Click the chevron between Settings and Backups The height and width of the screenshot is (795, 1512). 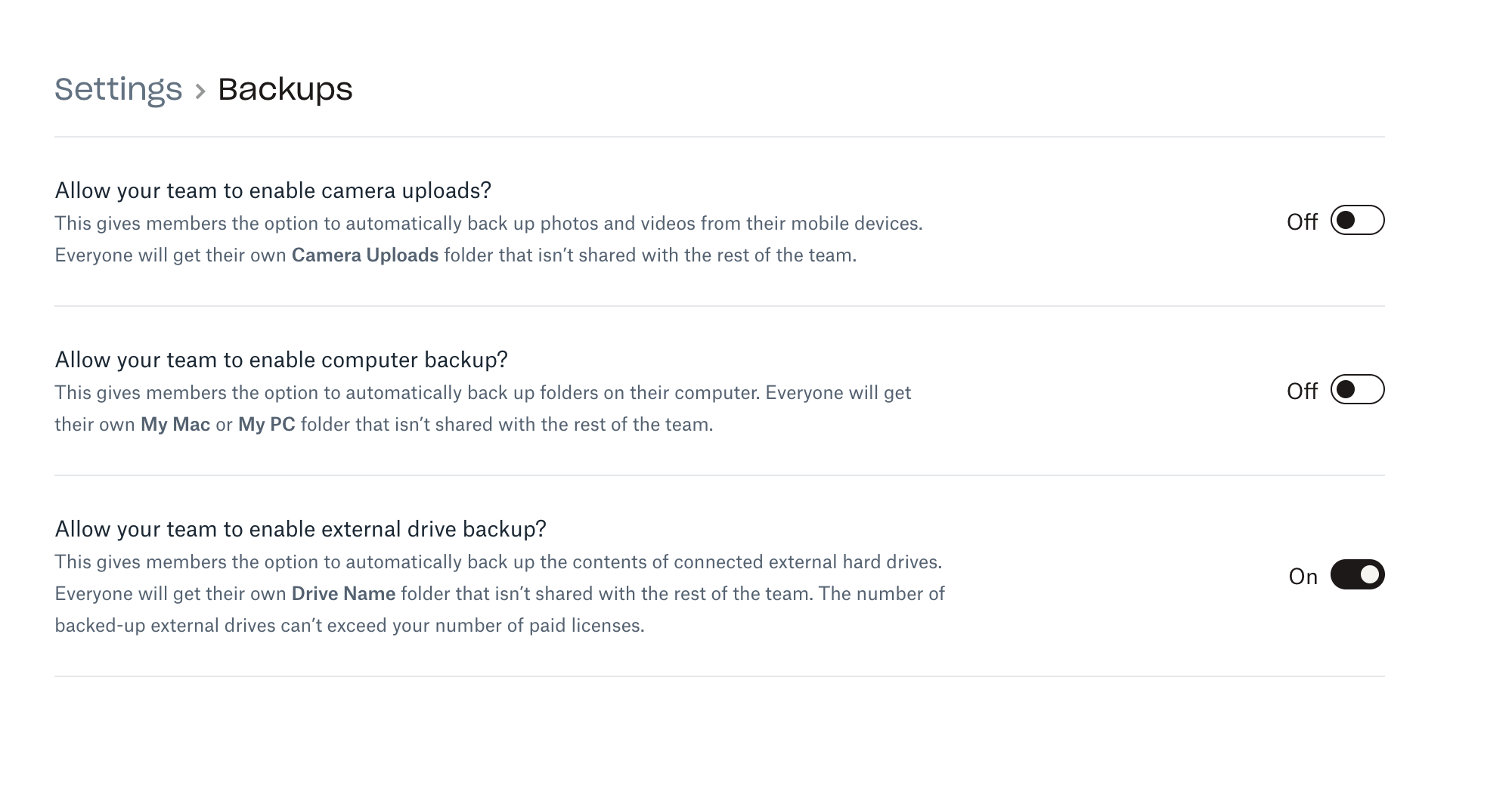pos(200,91)
